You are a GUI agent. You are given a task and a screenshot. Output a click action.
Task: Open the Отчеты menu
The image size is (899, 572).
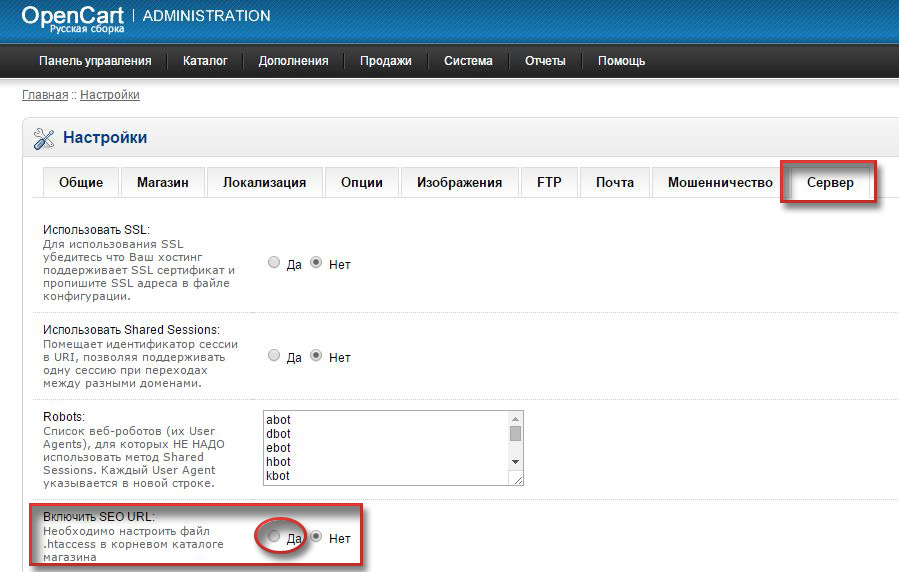pos(545,61)
